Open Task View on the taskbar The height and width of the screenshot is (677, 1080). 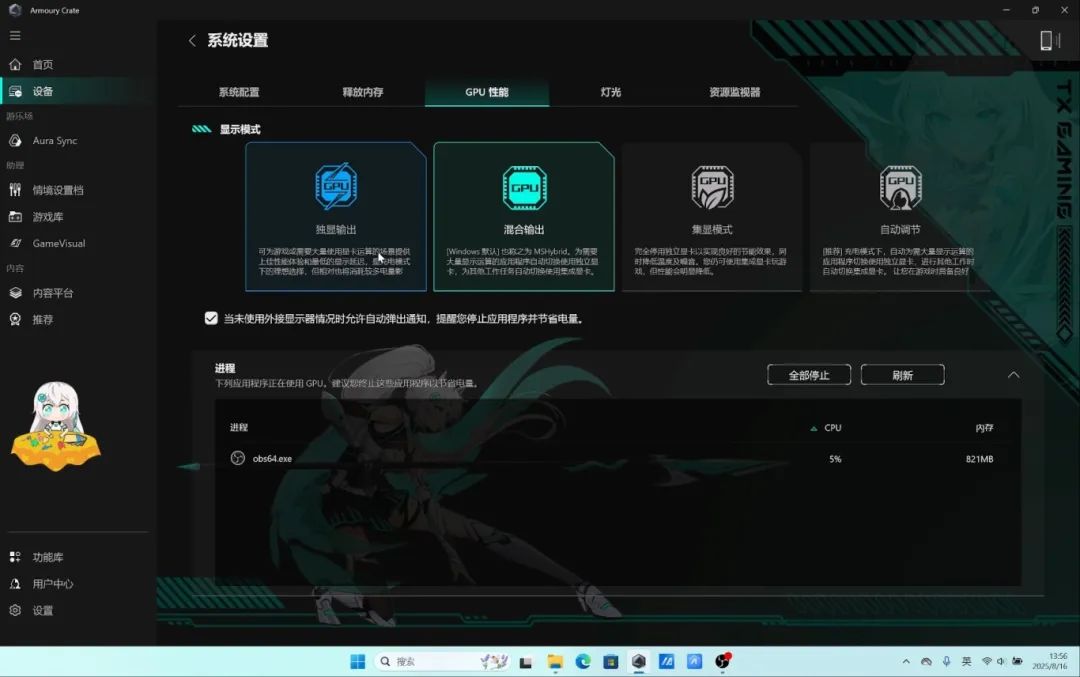(x=526, y=663)
